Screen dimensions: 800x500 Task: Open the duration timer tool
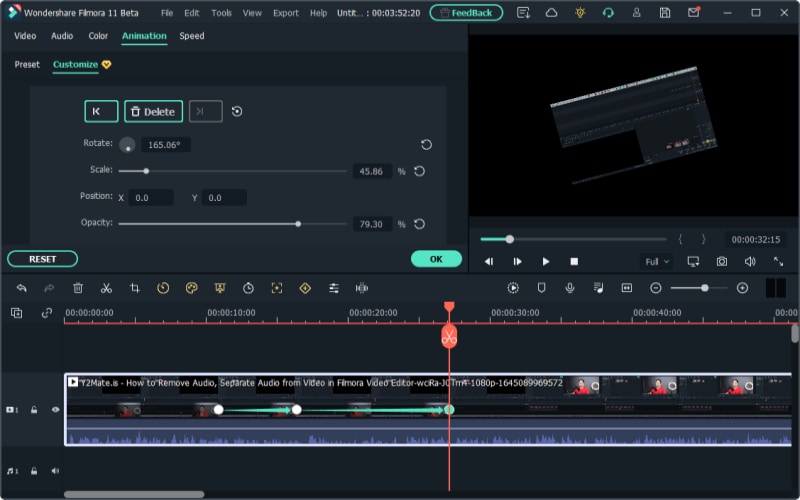coord(248,288)
